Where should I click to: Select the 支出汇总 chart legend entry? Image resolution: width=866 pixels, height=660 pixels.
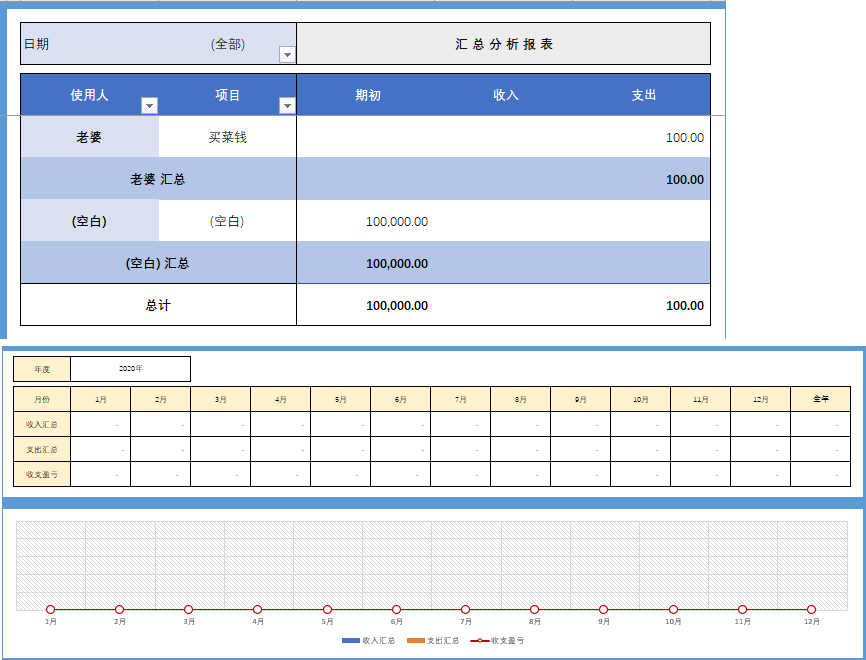coord(433,641)
